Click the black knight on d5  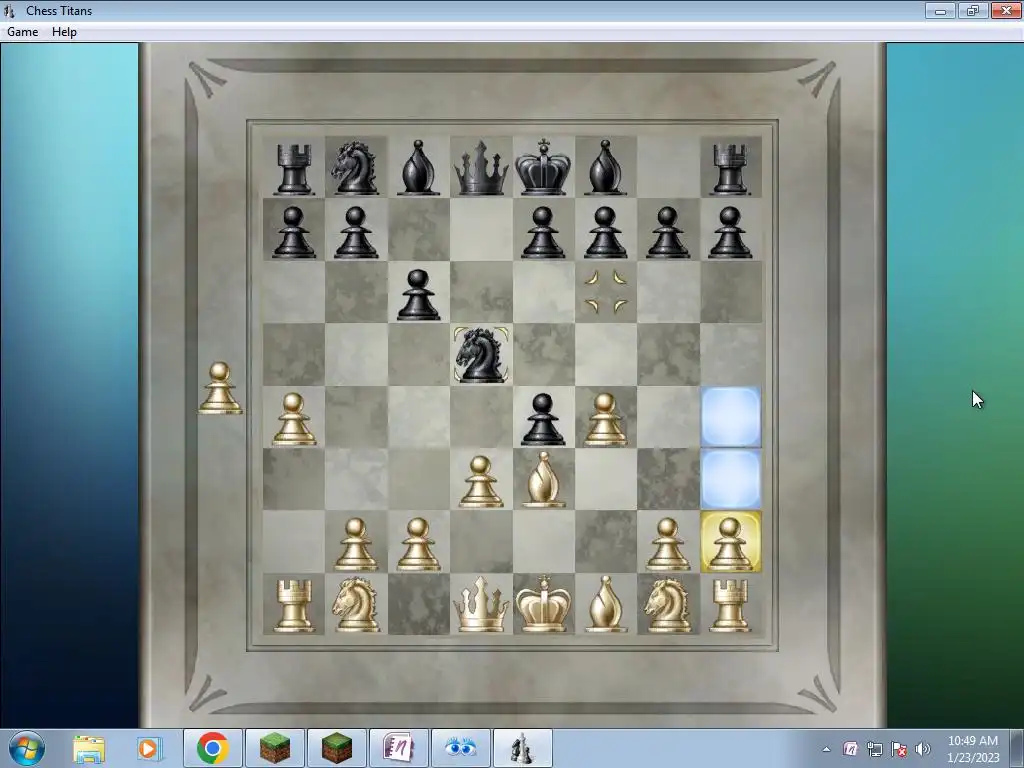[481, 355]
